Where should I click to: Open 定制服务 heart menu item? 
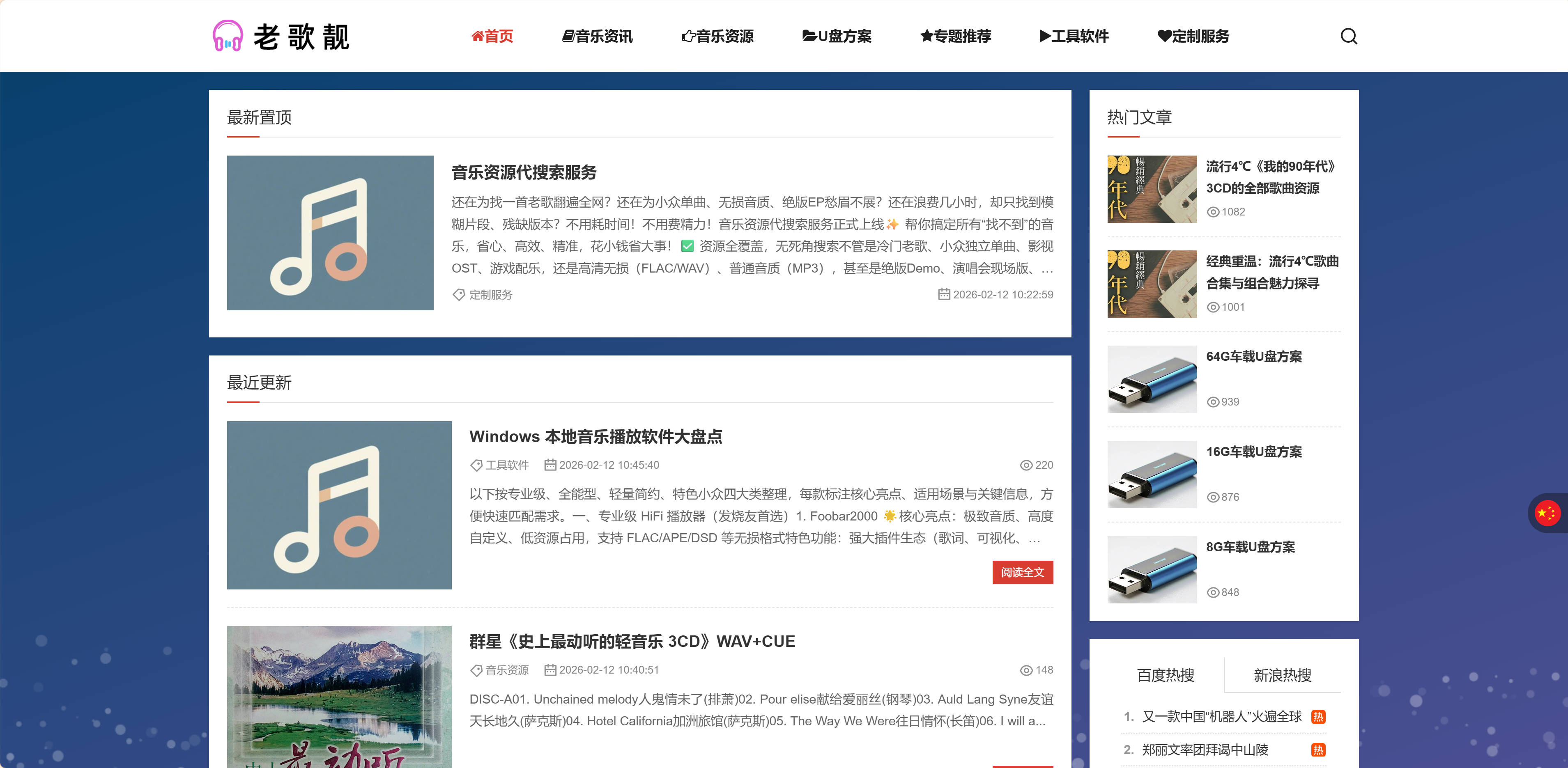point(1193,37)
